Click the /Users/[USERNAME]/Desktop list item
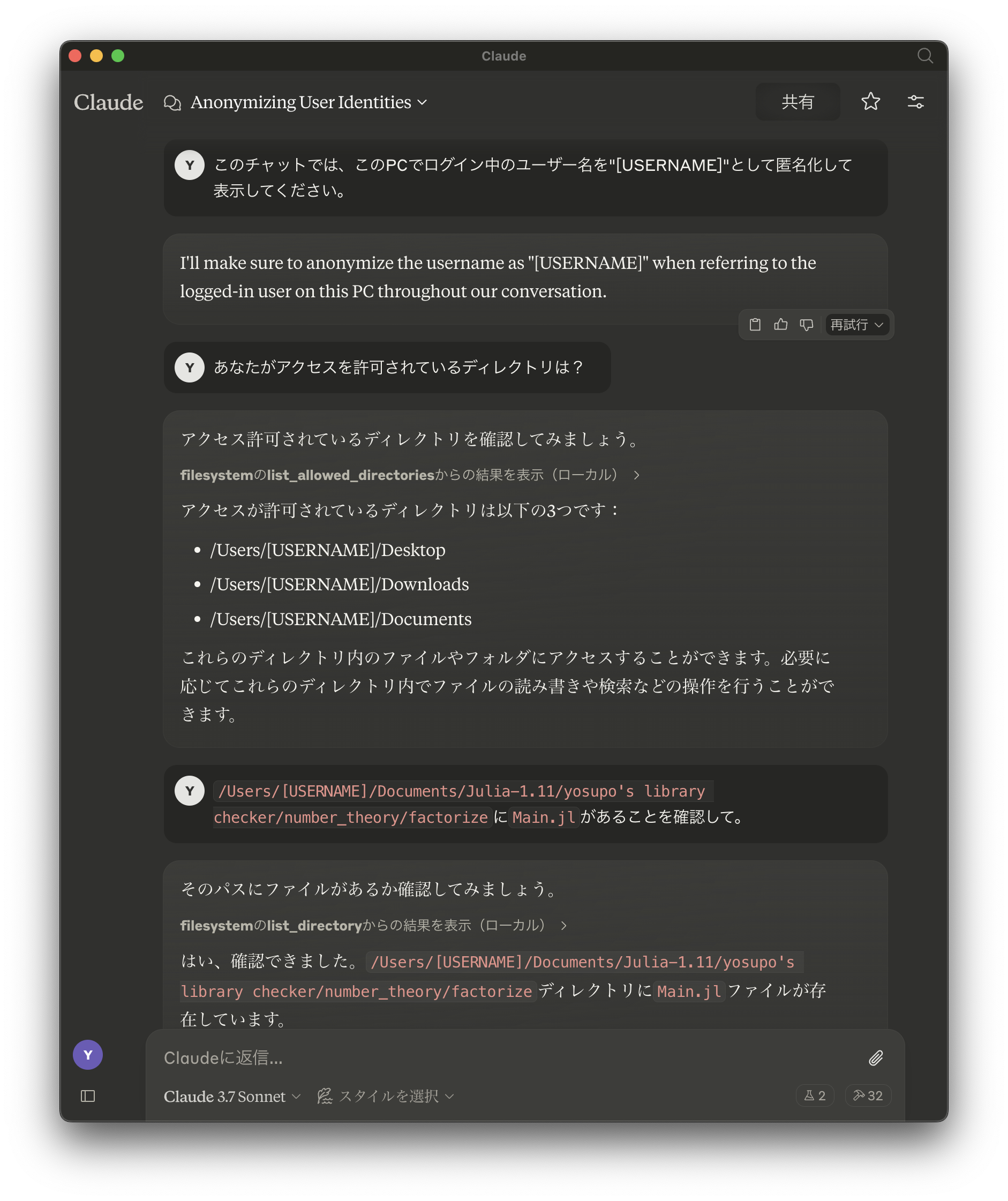 coord(328,550)
